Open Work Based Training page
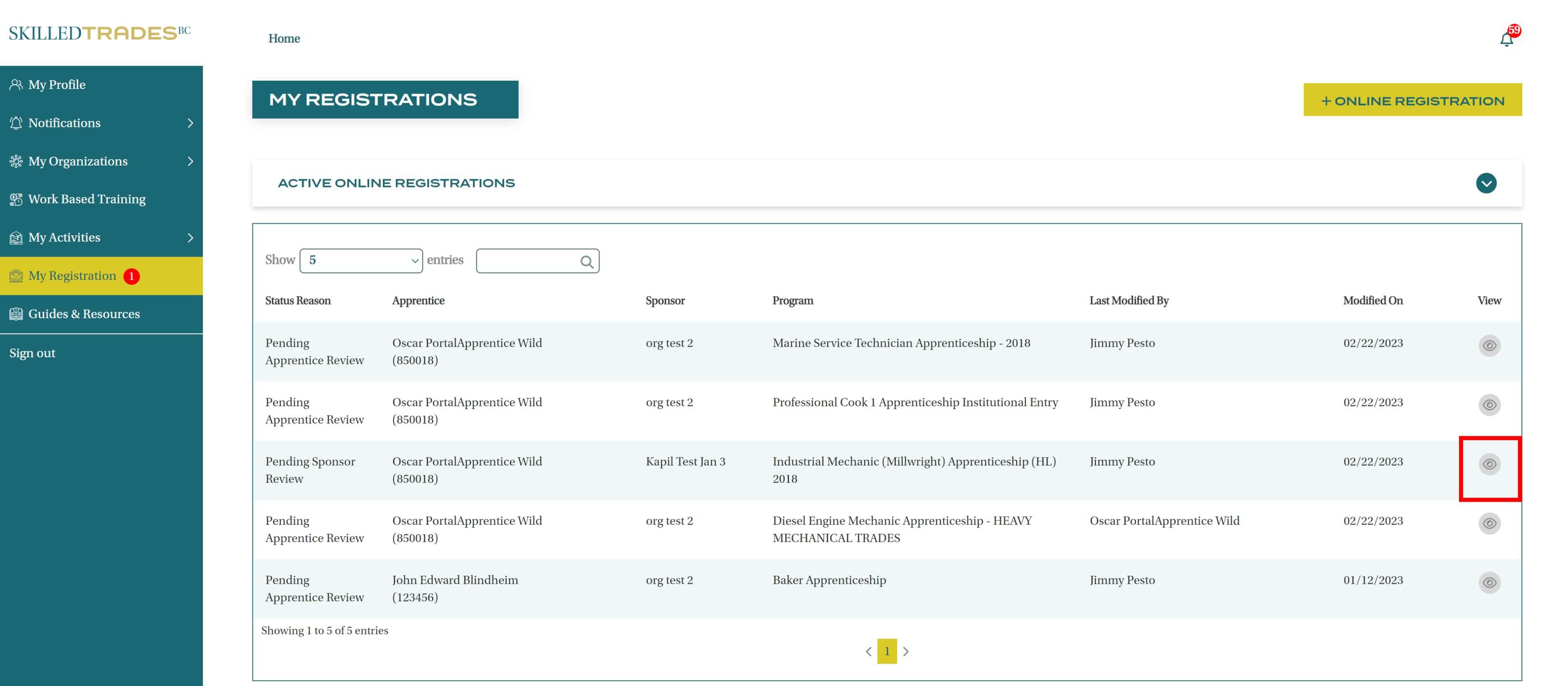 click(87, 199)
